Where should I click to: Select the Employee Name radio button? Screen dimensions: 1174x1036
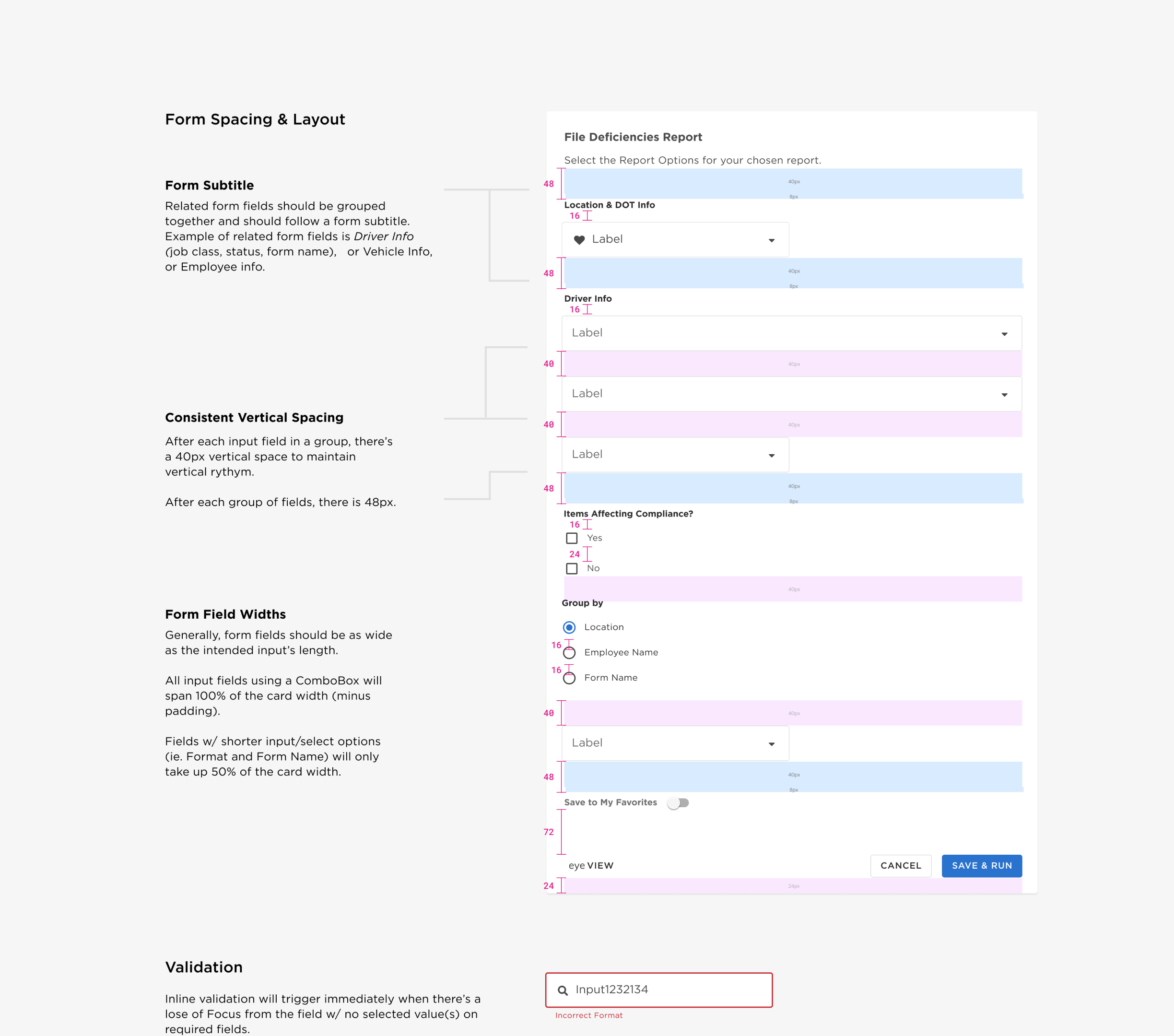coord(569,652)
